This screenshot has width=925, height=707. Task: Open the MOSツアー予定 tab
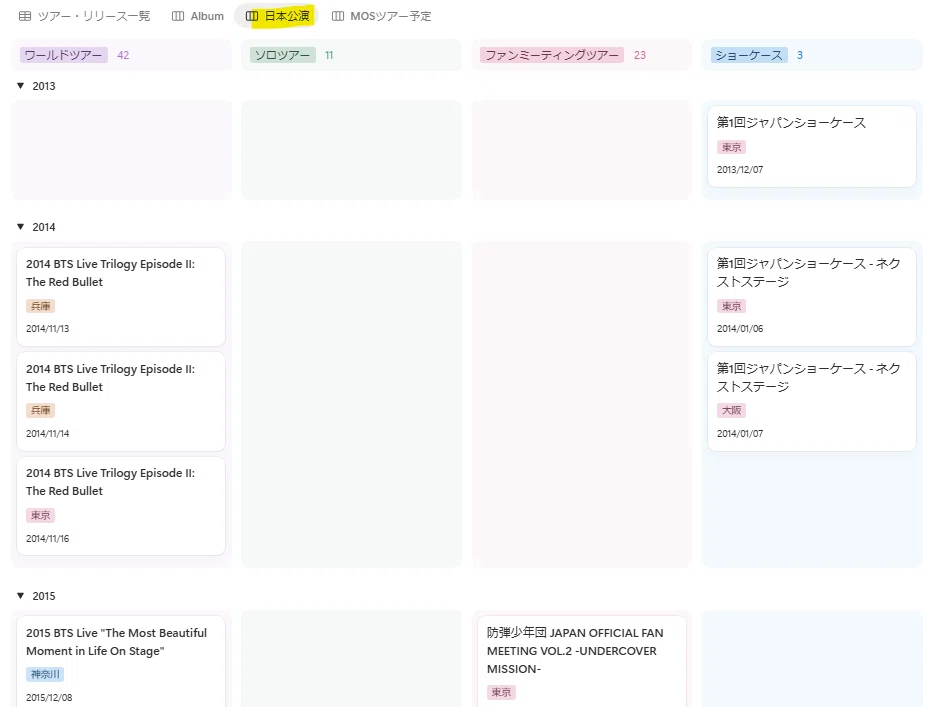(381, 16)
